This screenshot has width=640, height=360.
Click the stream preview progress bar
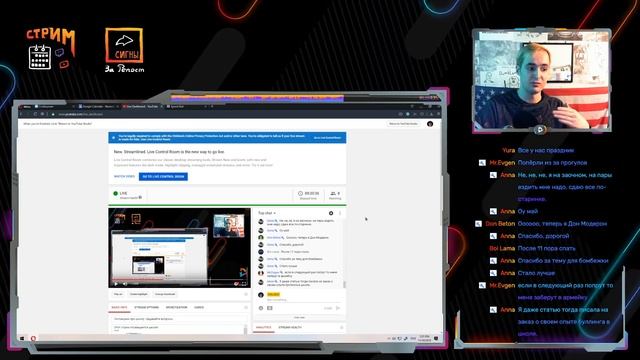point(180,280)
